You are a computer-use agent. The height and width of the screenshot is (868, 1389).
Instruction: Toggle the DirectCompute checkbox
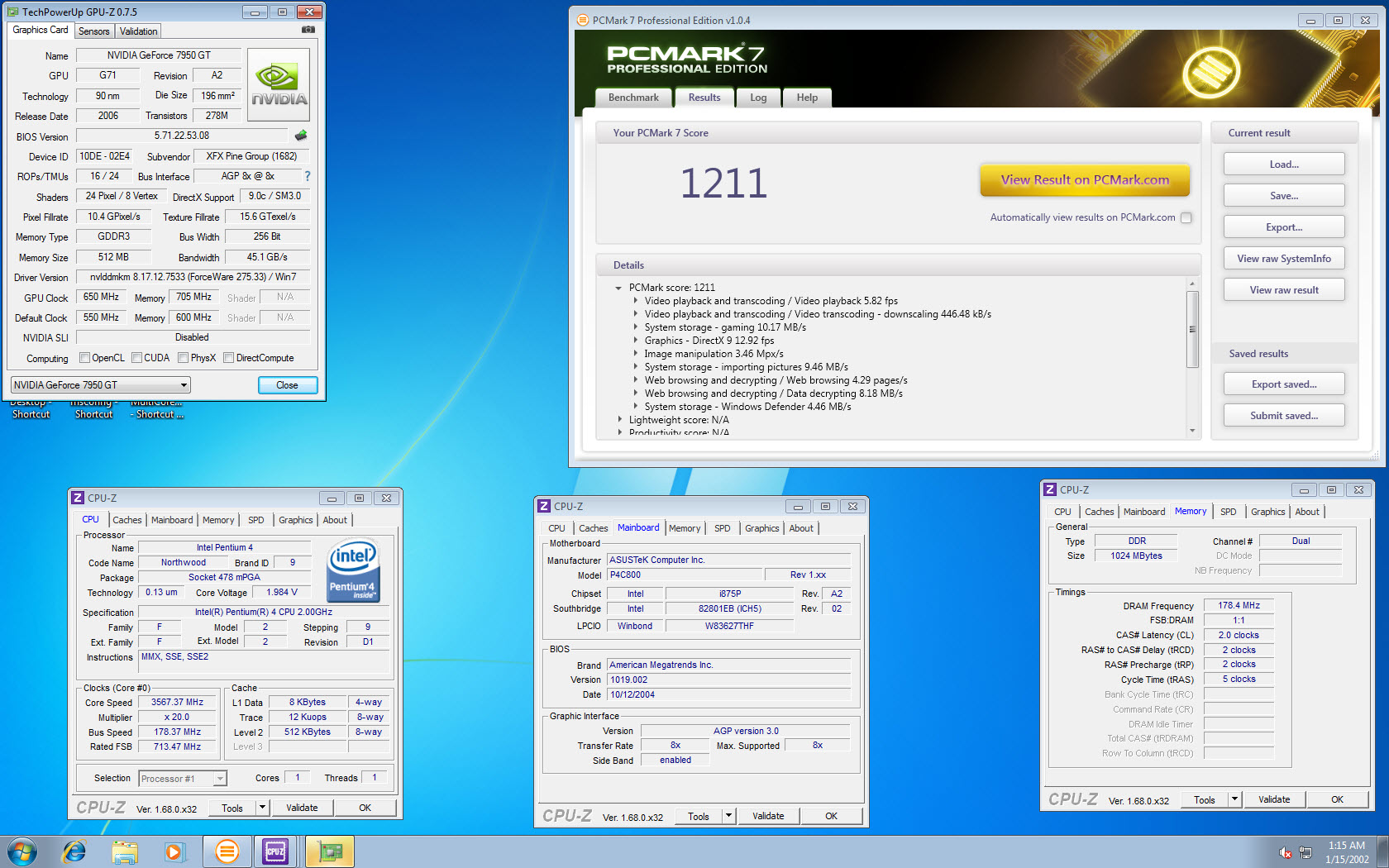[228, 358]
